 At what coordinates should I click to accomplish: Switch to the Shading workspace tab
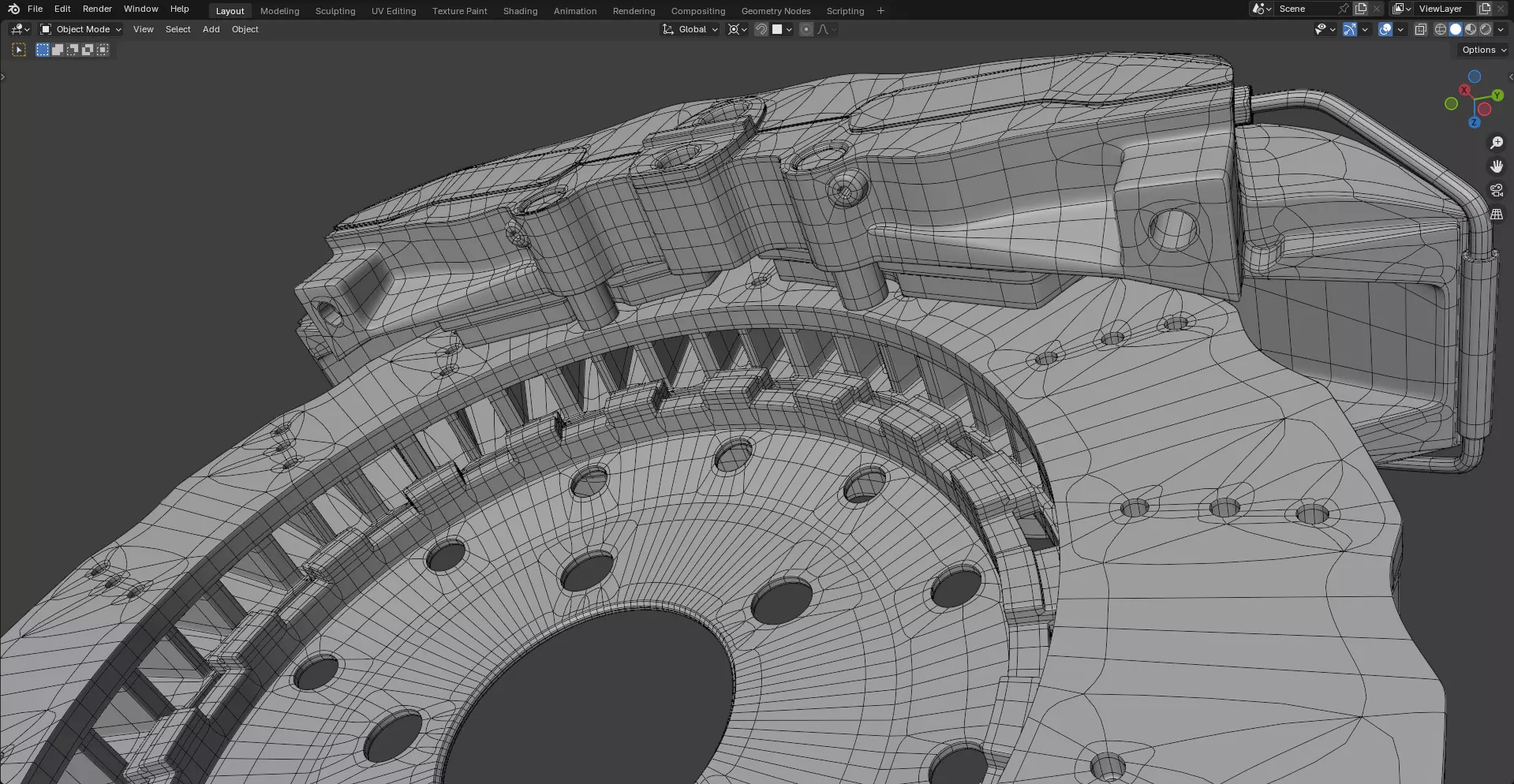pyautogui.click(x=521, y=11)
